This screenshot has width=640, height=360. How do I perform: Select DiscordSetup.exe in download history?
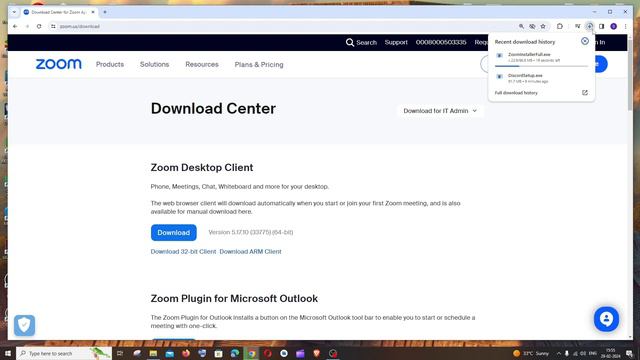click(541, 78)
